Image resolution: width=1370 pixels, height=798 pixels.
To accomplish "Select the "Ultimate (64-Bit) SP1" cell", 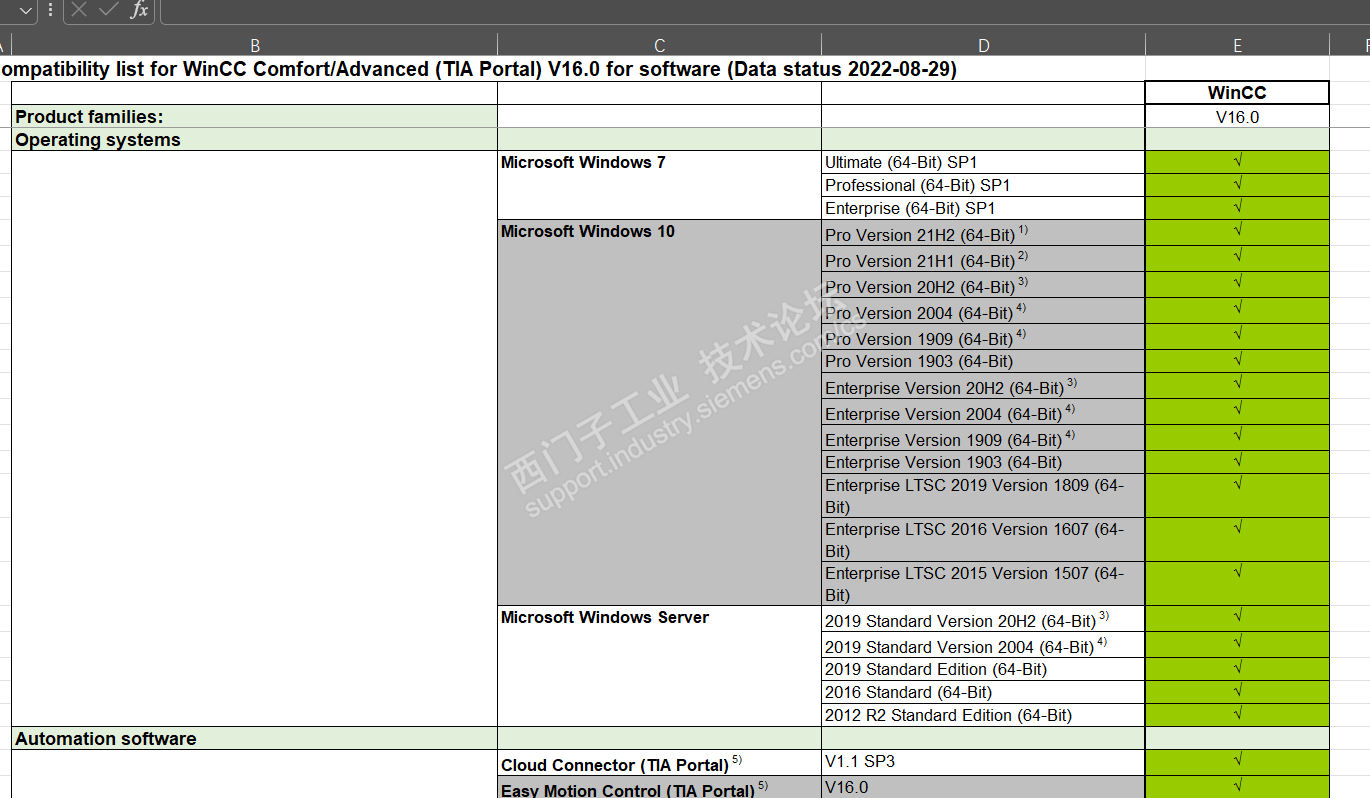I will click(983, 162).
